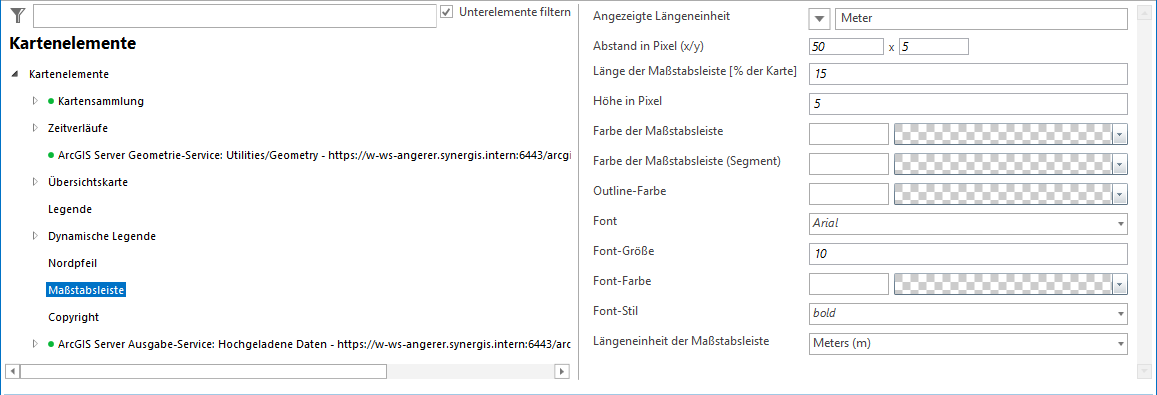This screenshot has height=395, width=1157.
Task: Click the Outline-Farbe text field
Action: (x=849, y=193)
